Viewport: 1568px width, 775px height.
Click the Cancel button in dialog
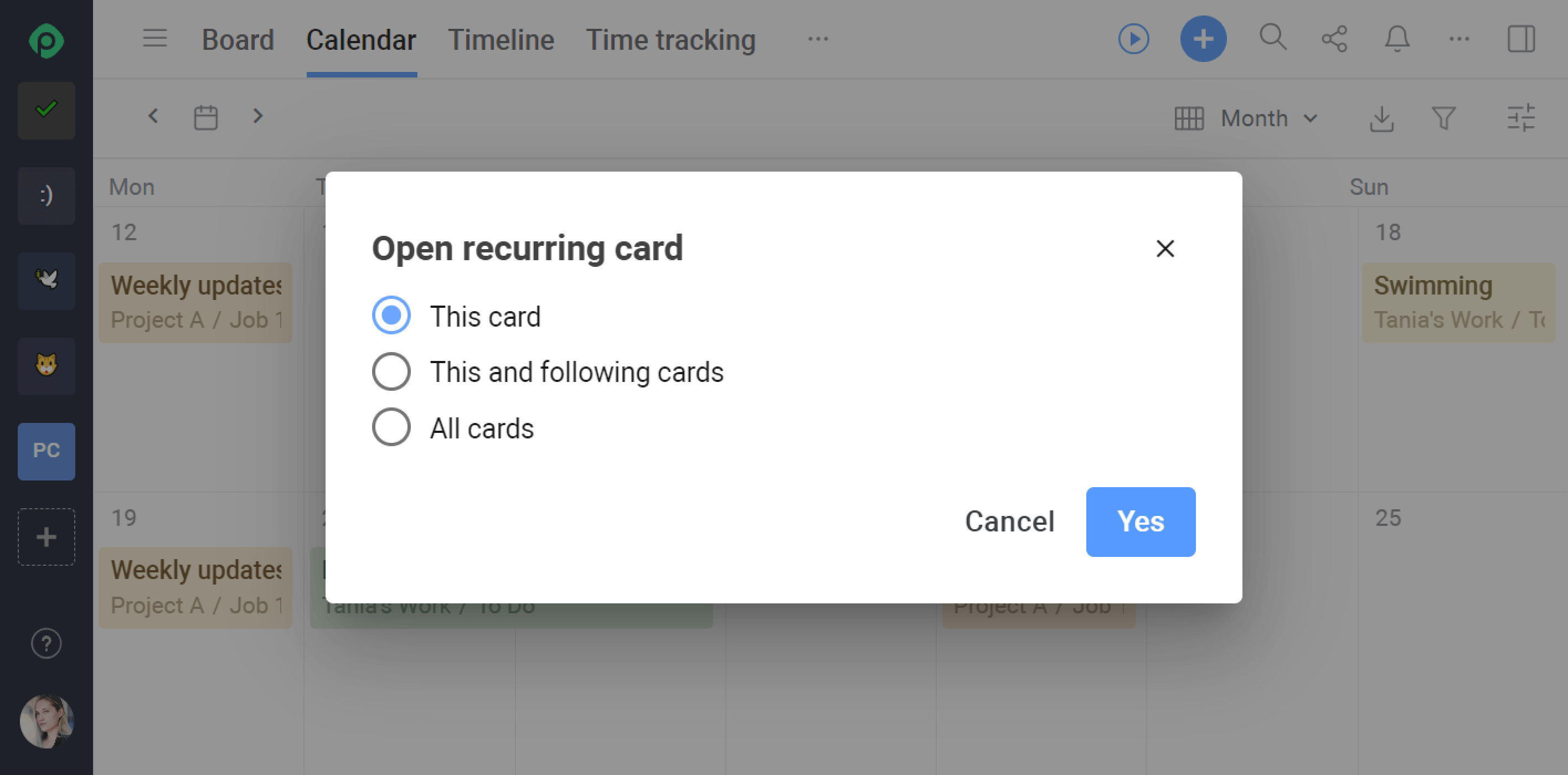(x=1009, y=521)
